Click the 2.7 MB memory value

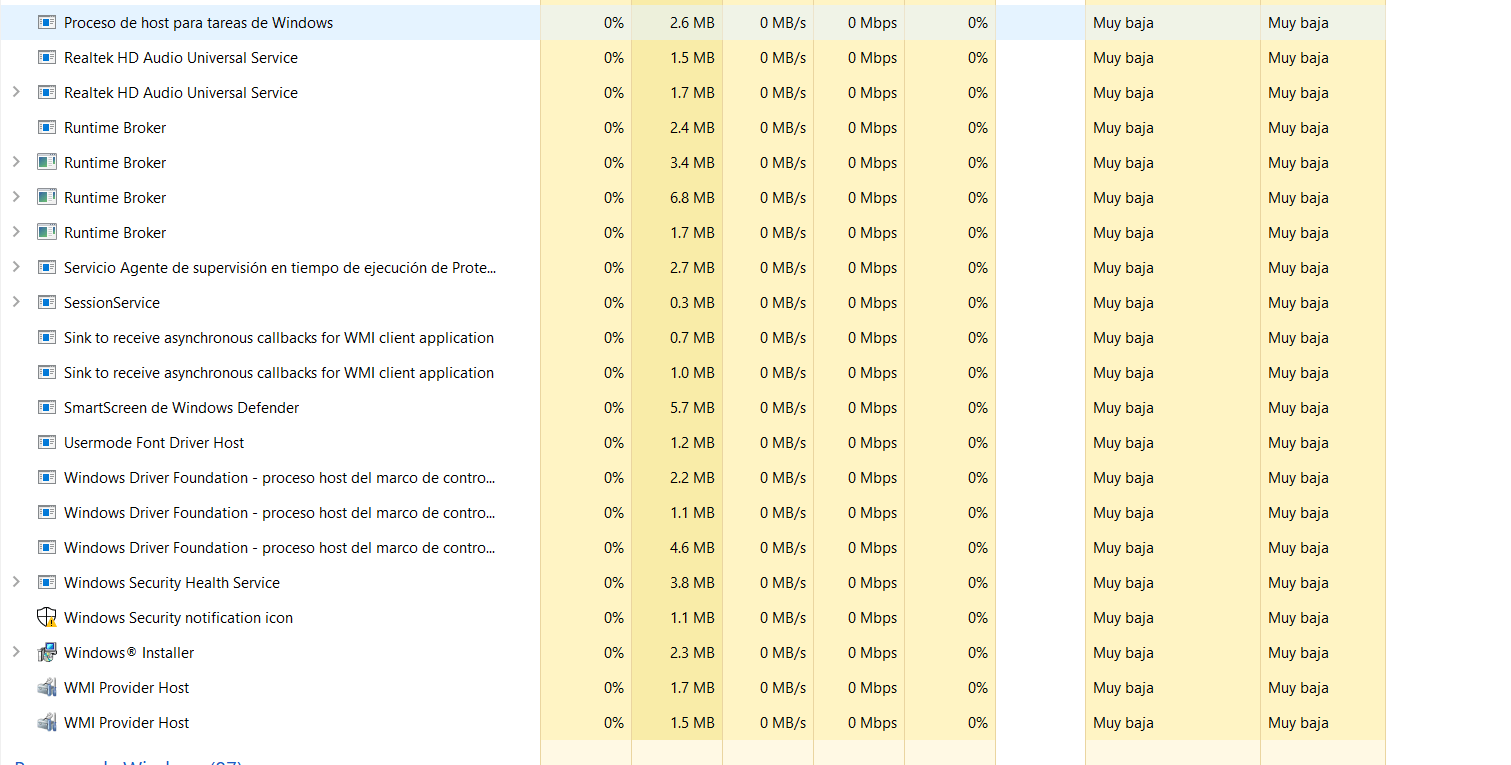coord(692,267)
